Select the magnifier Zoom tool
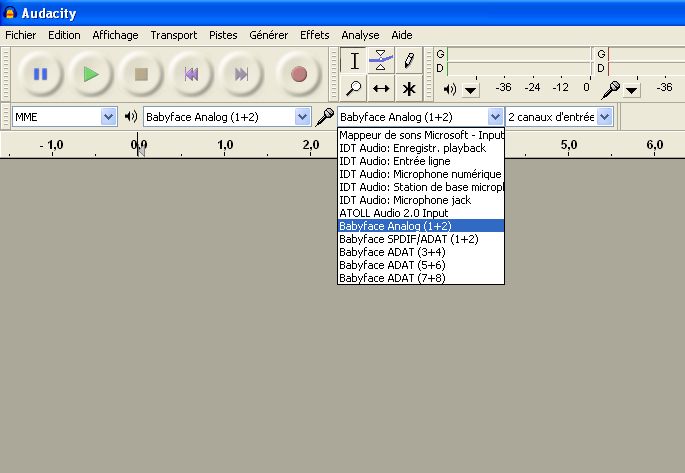The height and width of the screenshot is (473, 685). point(354,88)
